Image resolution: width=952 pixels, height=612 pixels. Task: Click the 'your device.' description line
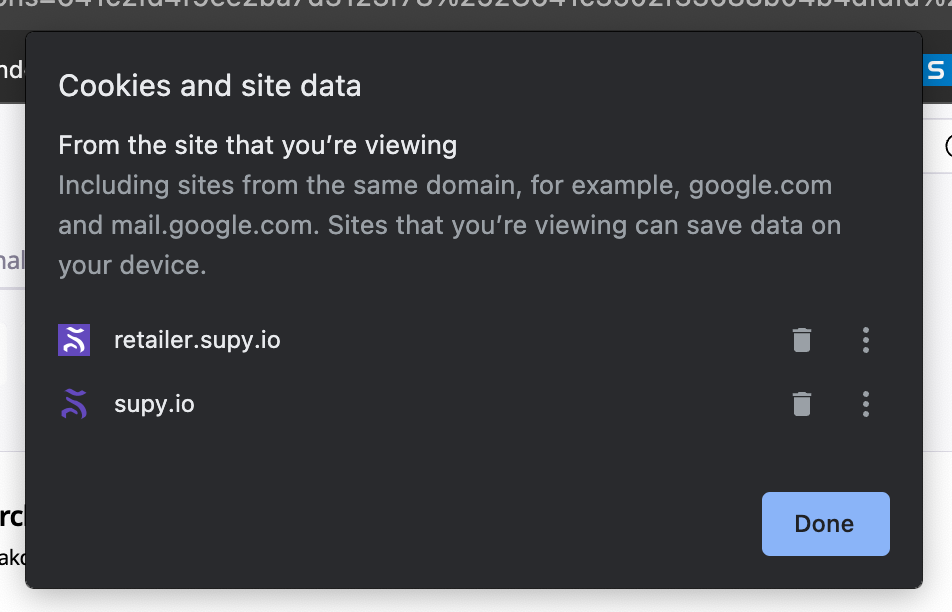(132, 265)
